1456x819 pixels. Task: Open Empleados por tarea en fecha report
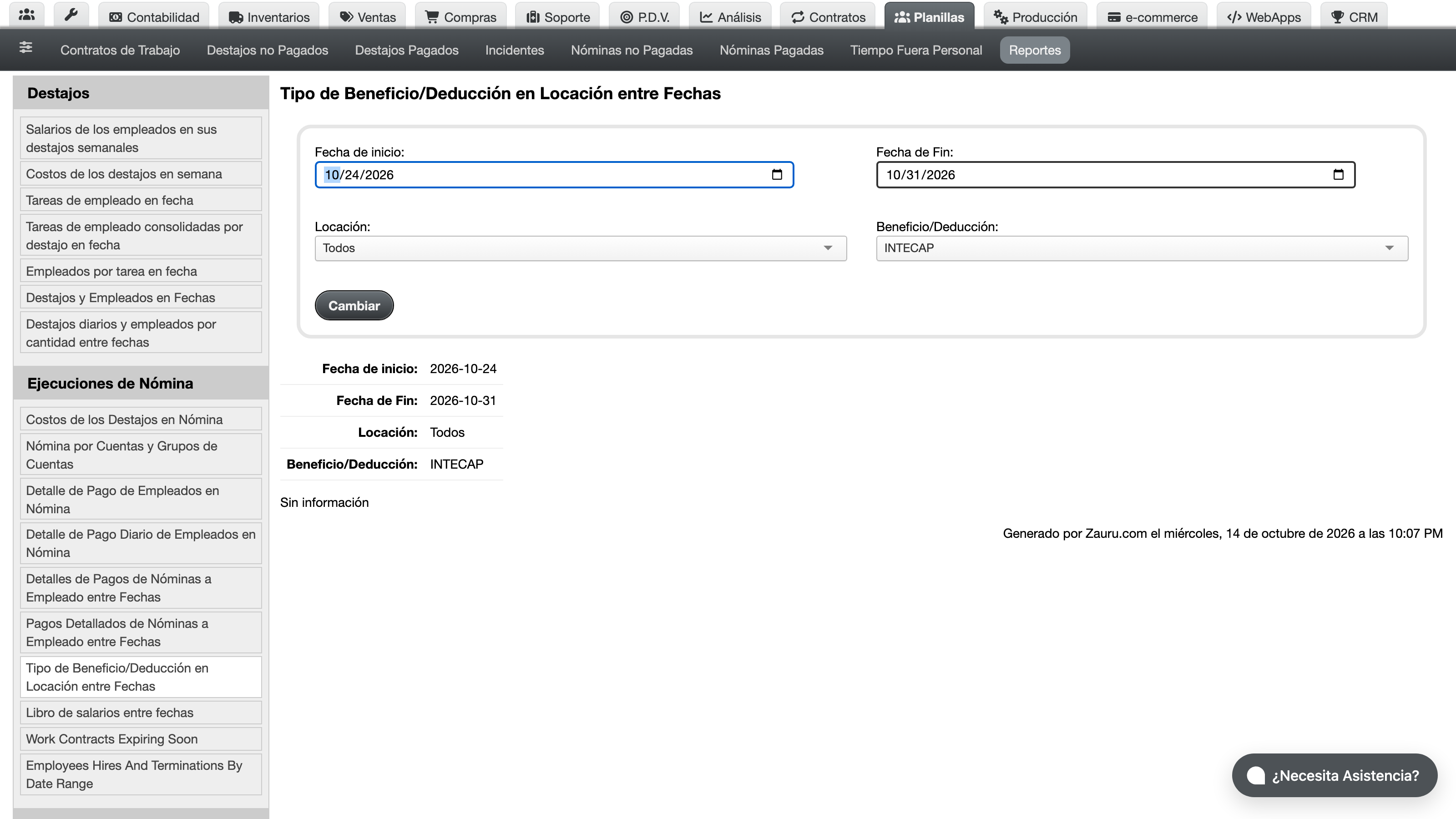pyautogui.click(x=141, y=271)
